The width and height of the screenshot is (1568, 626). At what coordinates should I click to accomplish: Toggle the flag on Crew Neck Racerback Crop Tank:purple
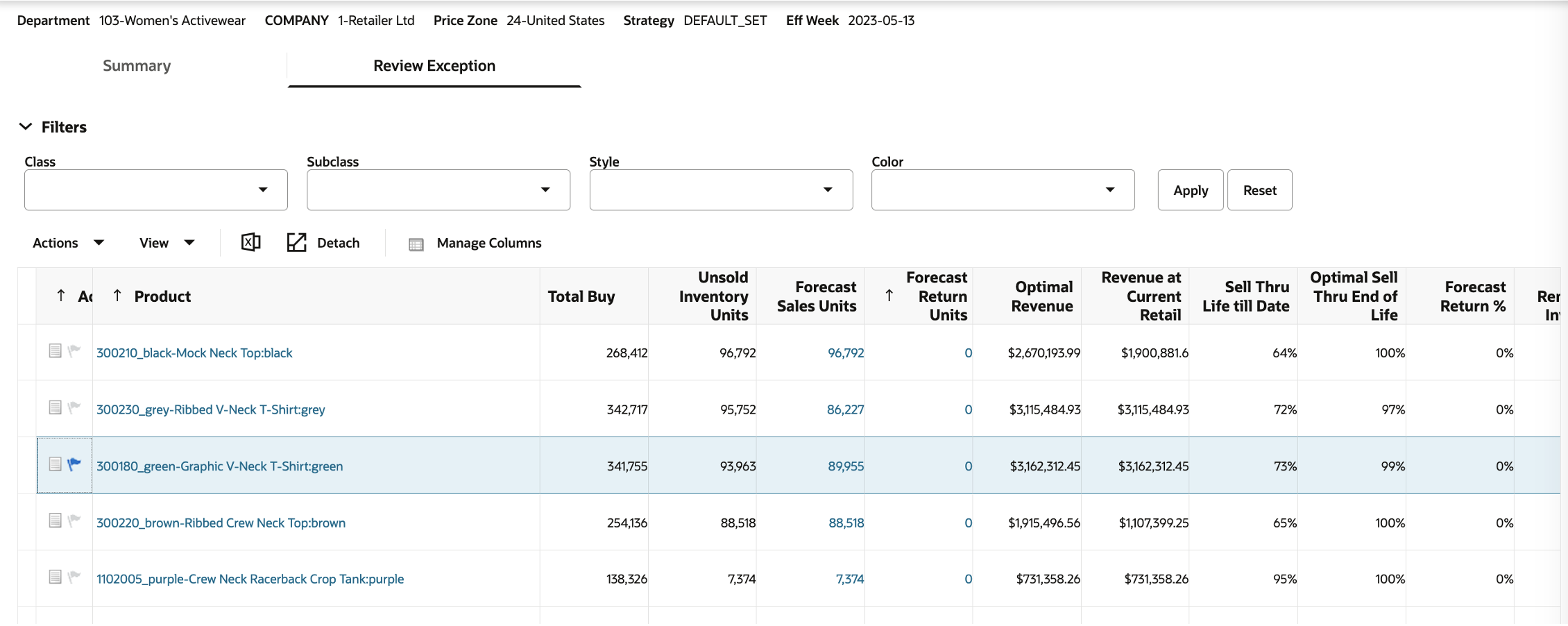75,577
